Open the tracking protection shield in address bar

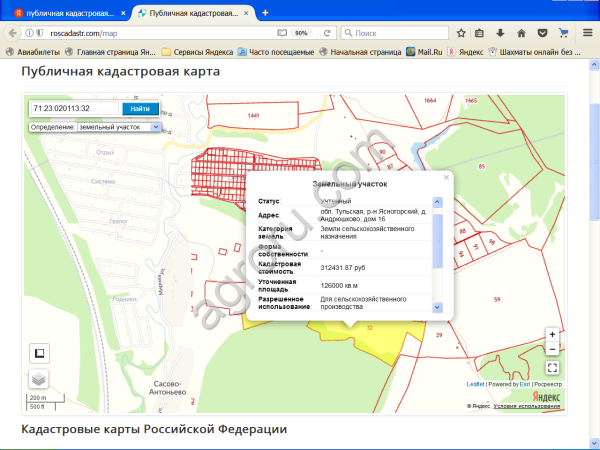(x=39, y=33)
